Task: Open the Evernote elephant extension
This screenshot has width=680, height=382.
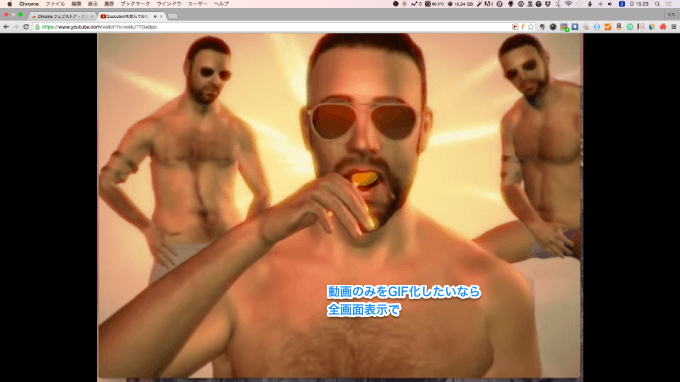Action: click(x=542, y=27)
